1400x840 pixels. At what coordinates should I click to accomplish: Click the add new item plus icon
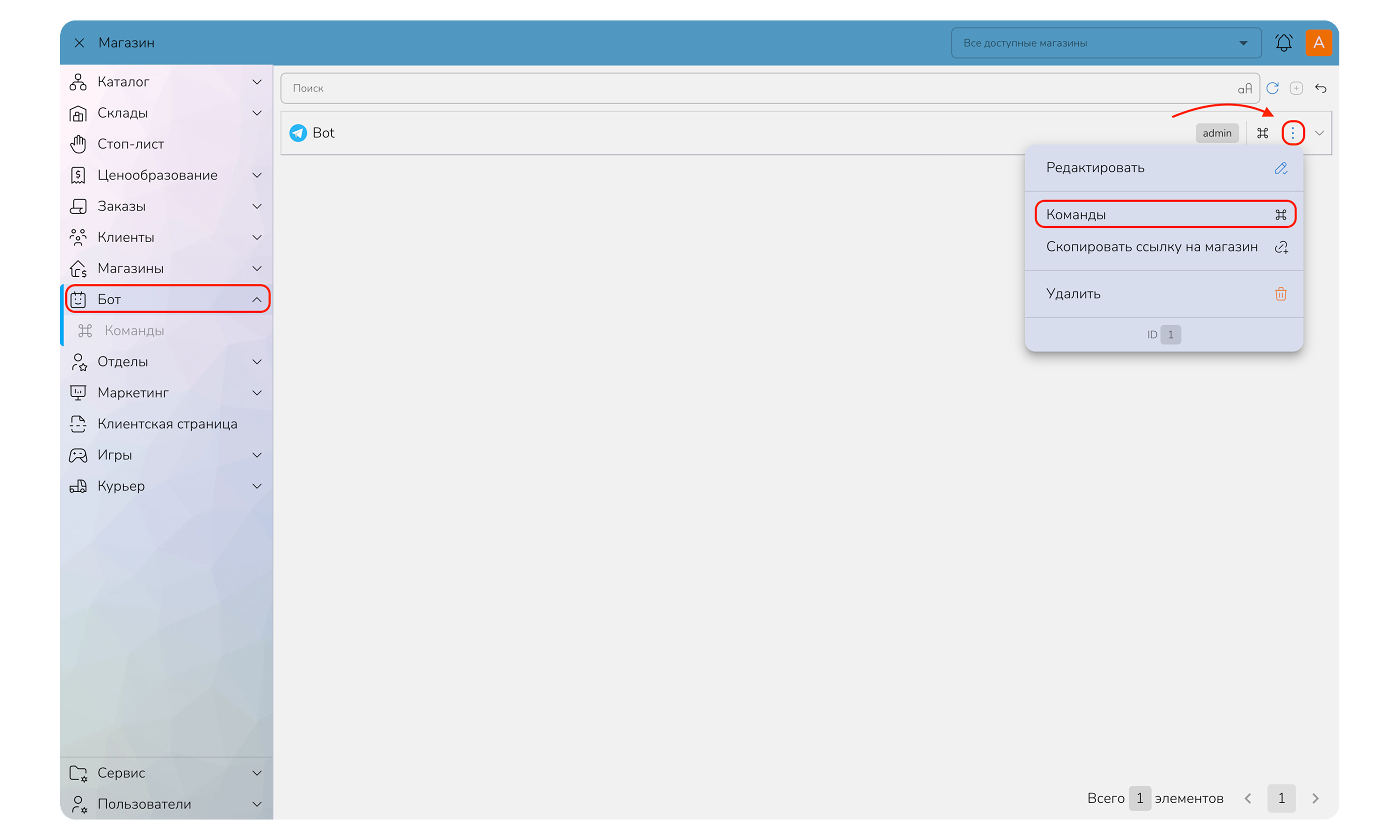(1296, 88)
